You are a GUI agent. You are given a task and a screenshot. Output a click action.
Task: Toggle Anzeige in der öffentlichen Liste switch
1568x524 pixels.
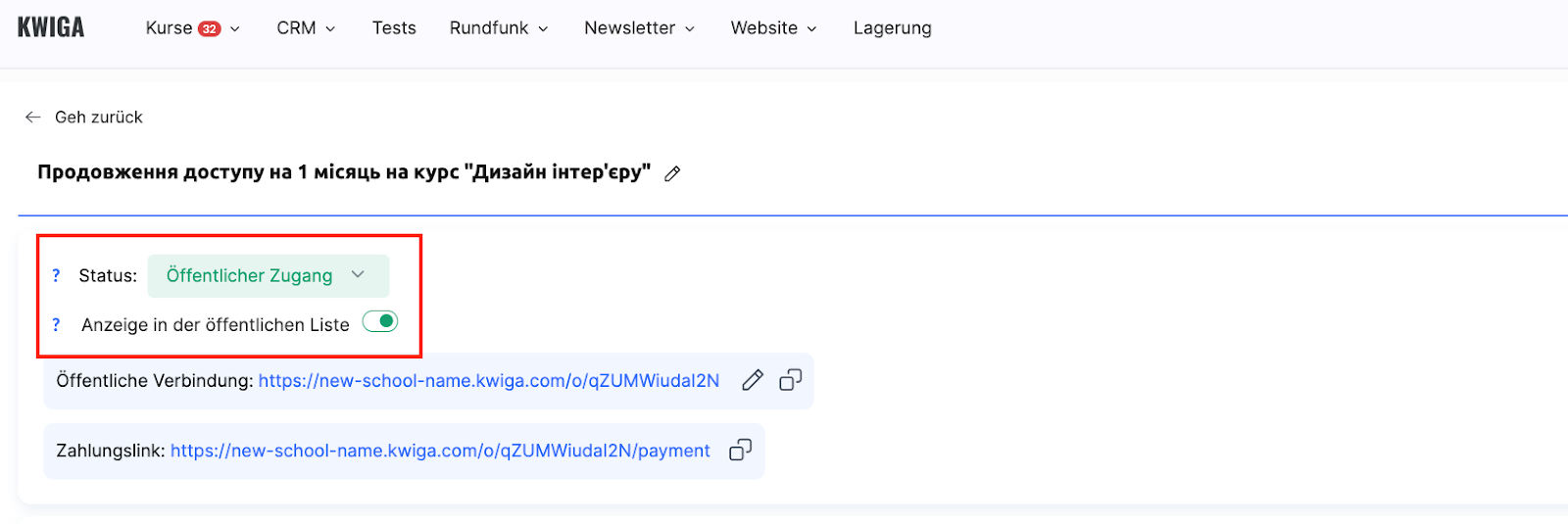pyautogui.click(x=380, y=321)
